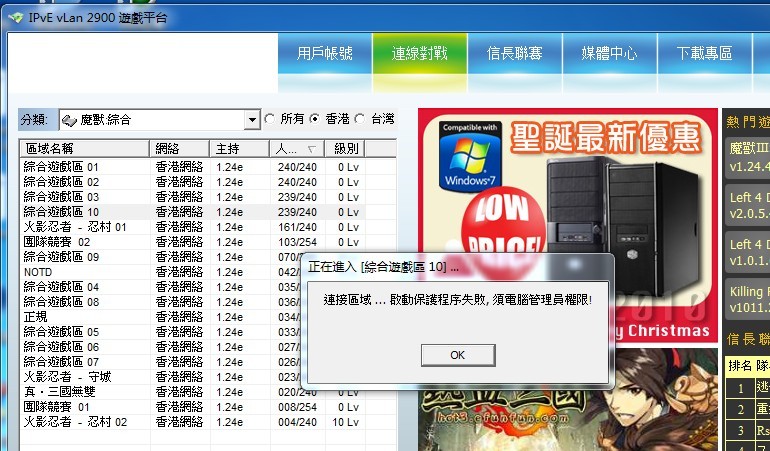Open the 下載專區 tab
The image size is (770, 451).
coord(704,53)
